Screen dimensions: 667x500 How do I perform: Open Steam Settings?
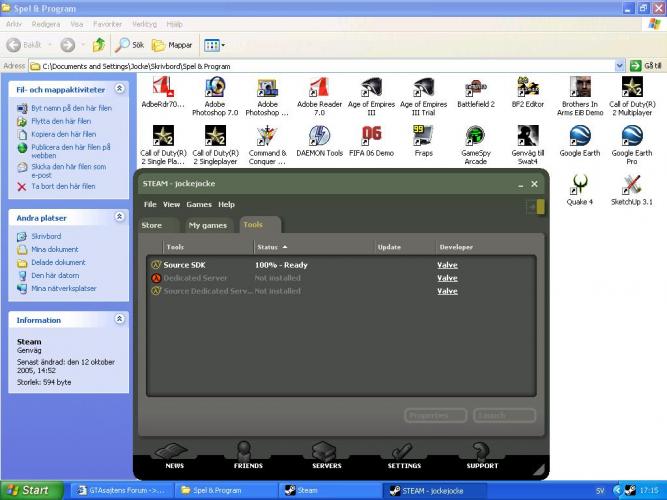[x=404, y=456]
